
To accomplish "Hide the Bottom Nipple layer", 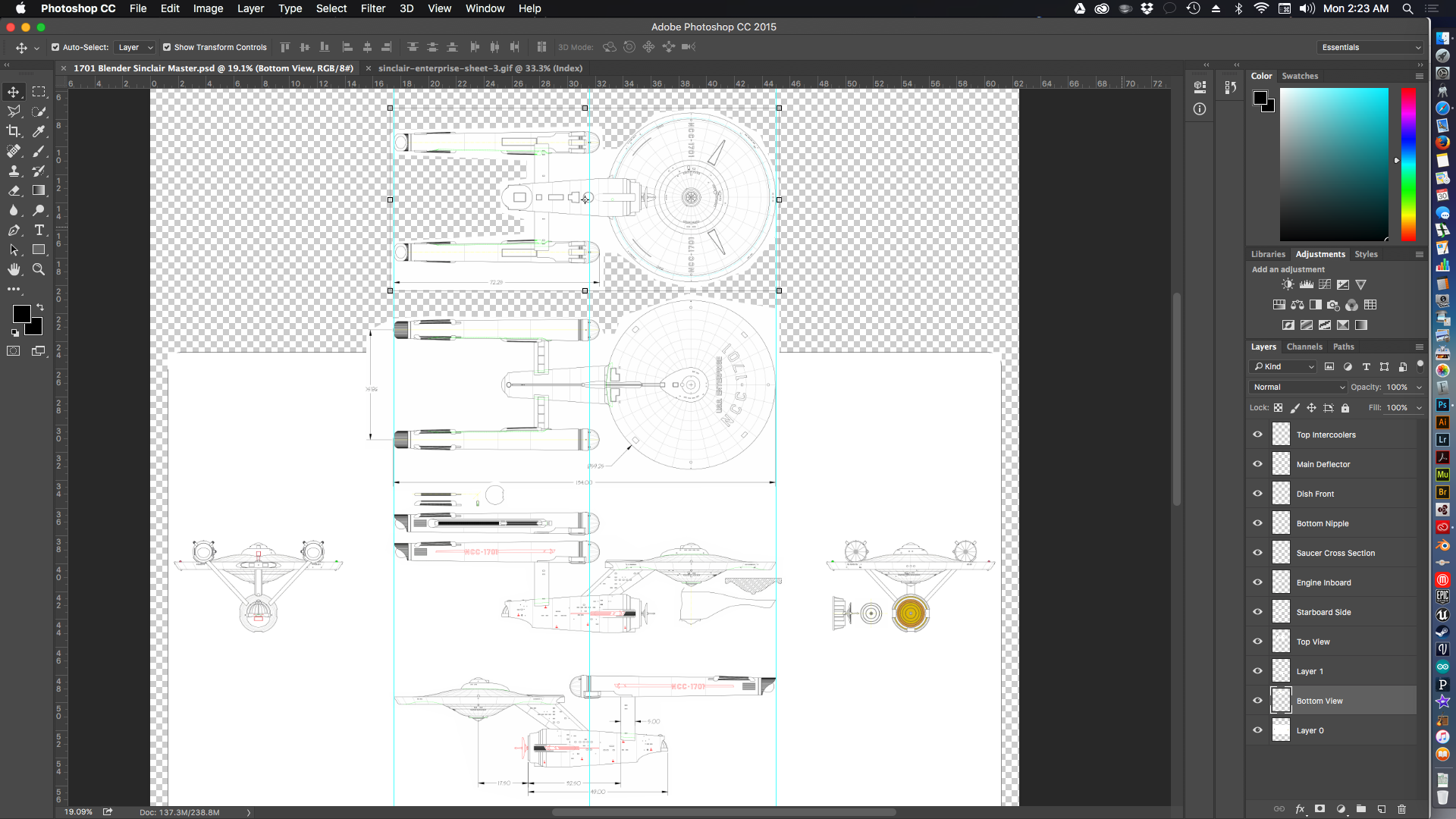I will (x=1258, y=523).
